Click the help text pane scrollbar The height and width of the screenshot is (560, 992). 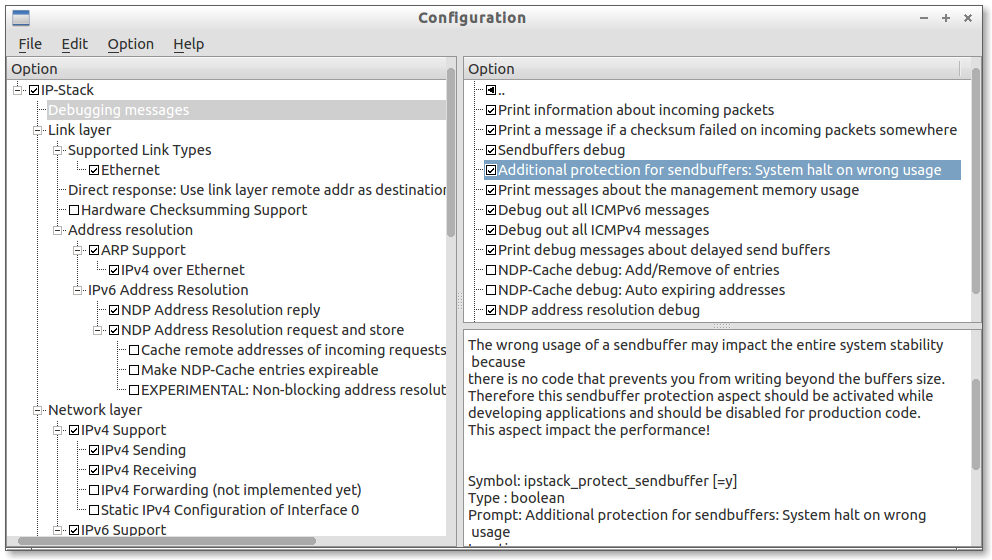[x=976, y=424]
